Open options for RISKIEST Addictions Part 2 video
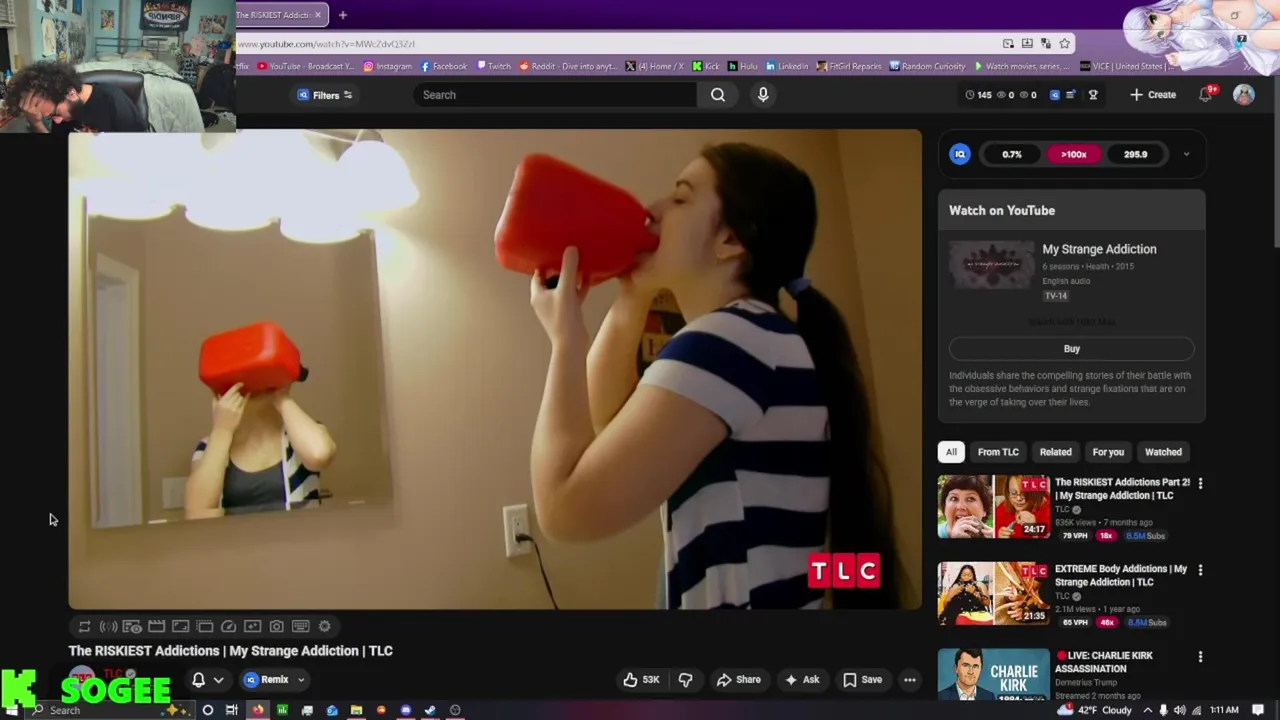Viewport: 1280px width, 720px height. [1200, 483]
